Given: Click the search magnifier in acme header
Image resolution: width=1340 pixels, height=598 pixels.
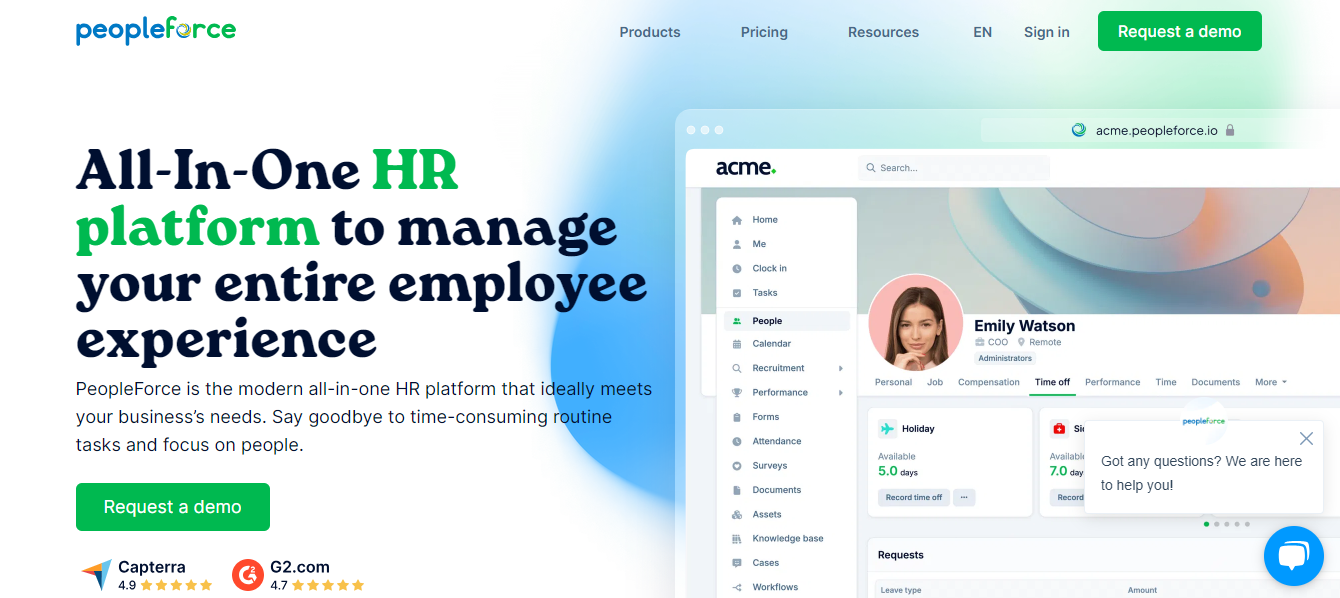Looking at the screenshot, I should coord(871,168).
